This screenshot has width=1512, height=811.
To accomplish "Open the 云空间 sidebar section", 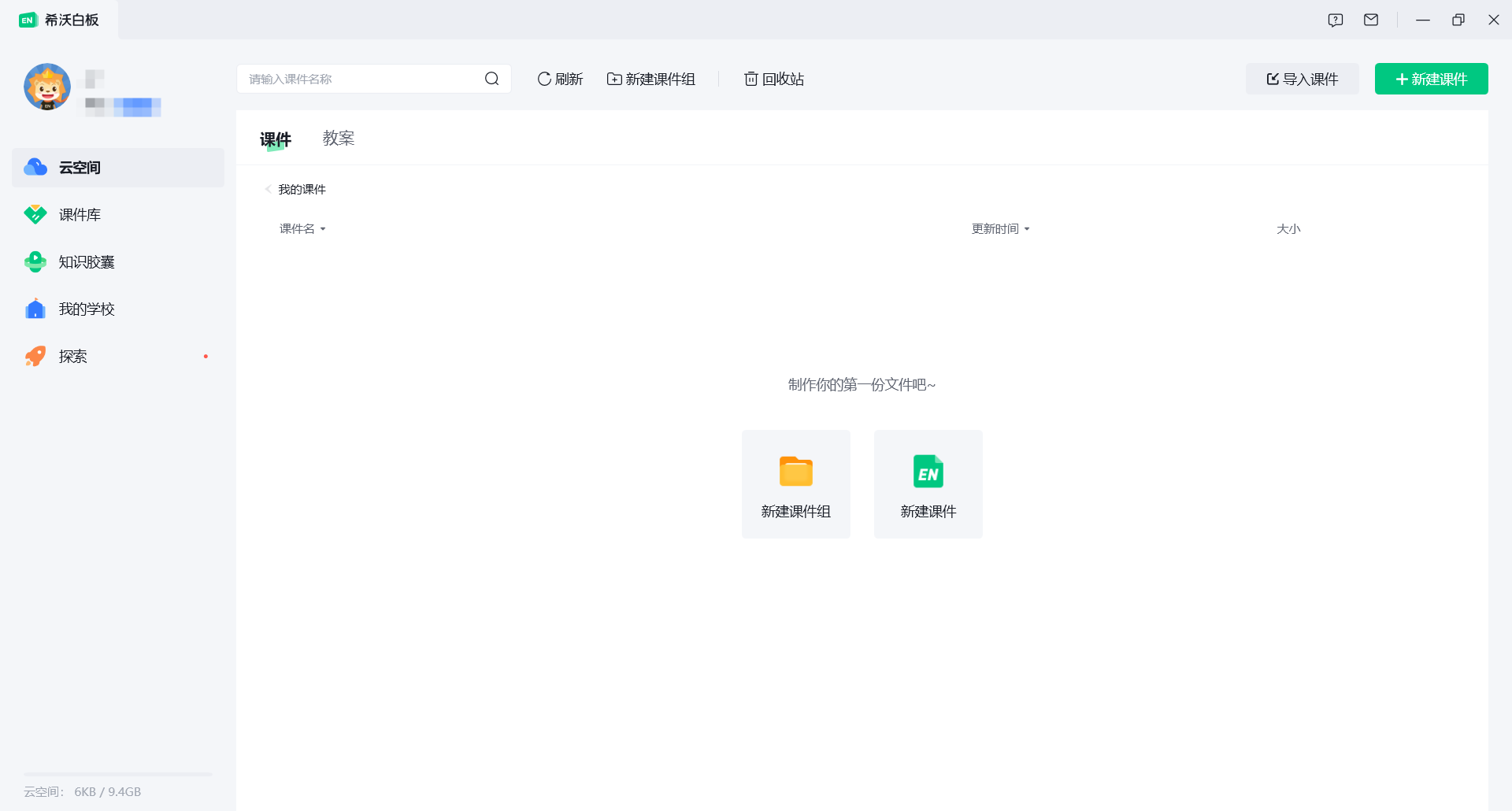I will pos(80,167).
